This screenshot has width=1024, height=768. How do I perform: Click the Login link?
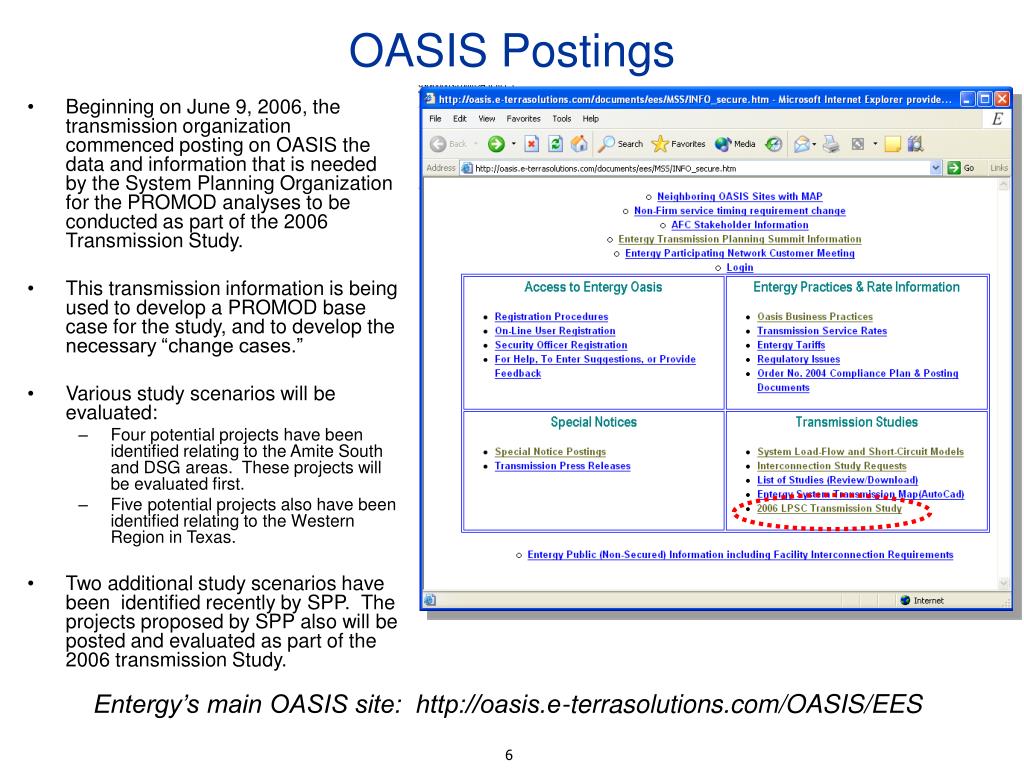[739, 267]
